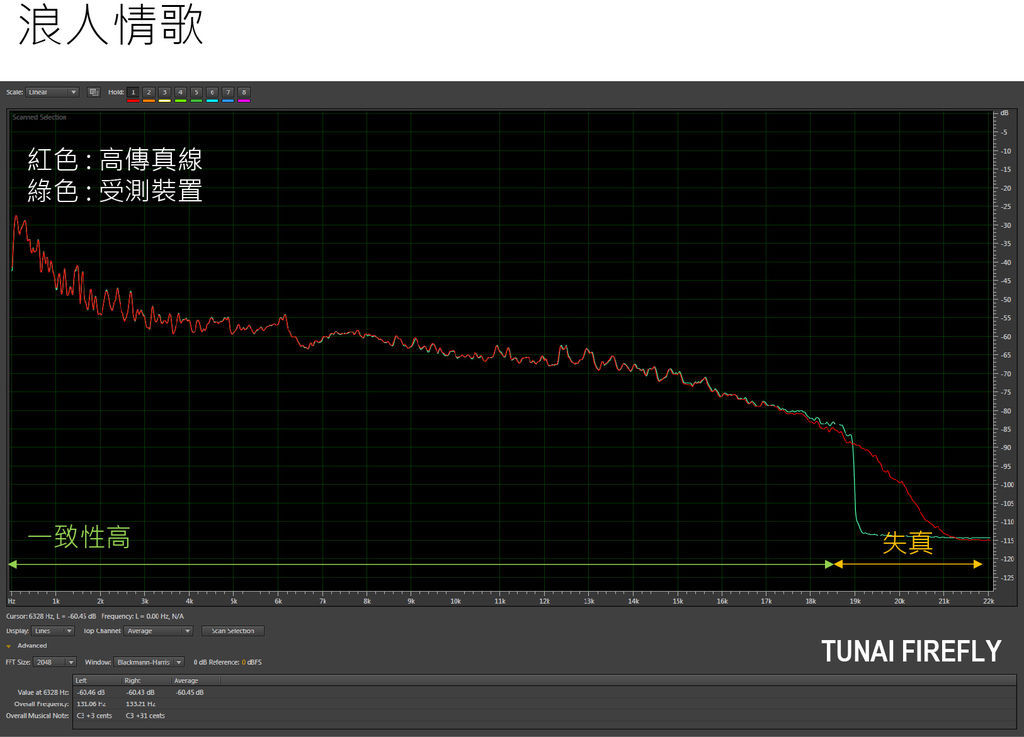Open the Scale dropdown set to Linear
Screen dimensions: 1024x737
pos(52,92)
